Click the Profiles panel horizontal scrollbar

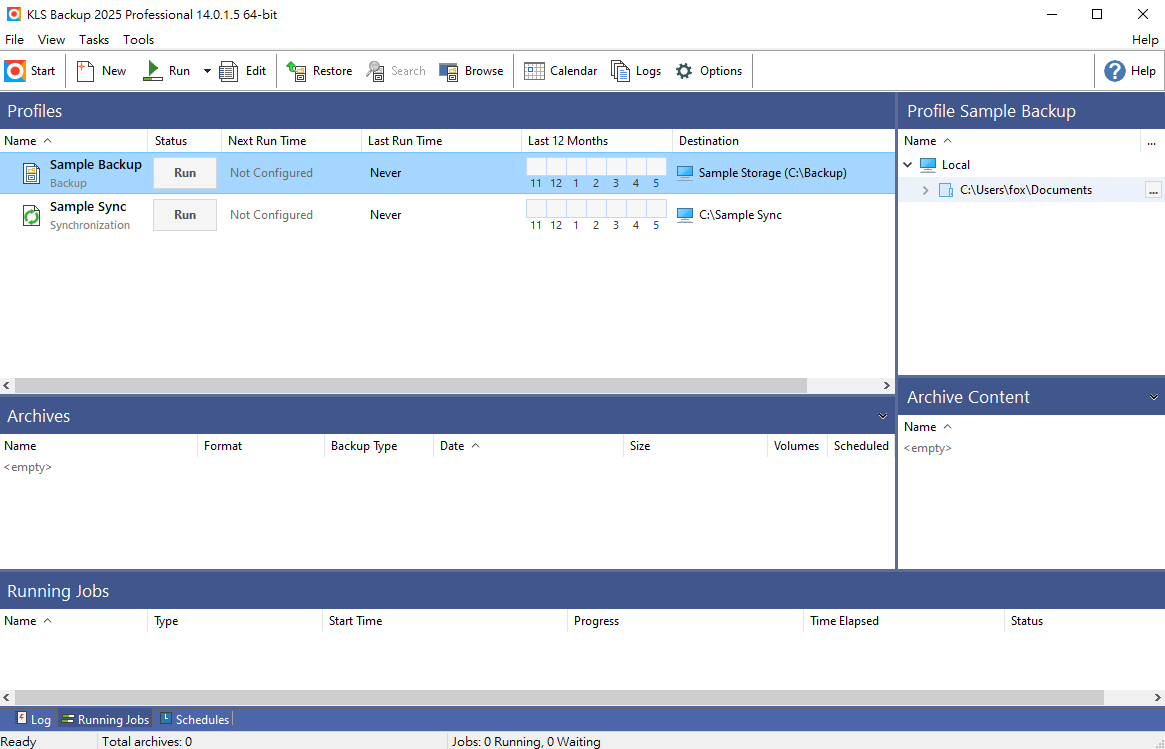click(411, 386)
